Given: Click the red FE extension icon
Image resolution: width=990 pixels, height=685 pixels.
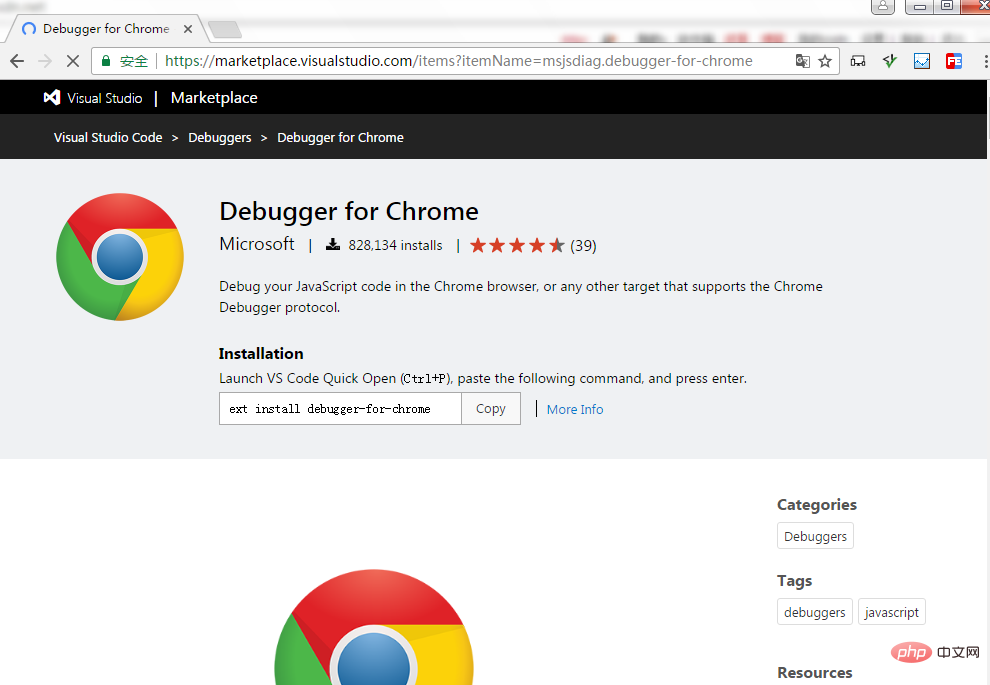Looking at the screenshot, I should (x=954, y=61).
